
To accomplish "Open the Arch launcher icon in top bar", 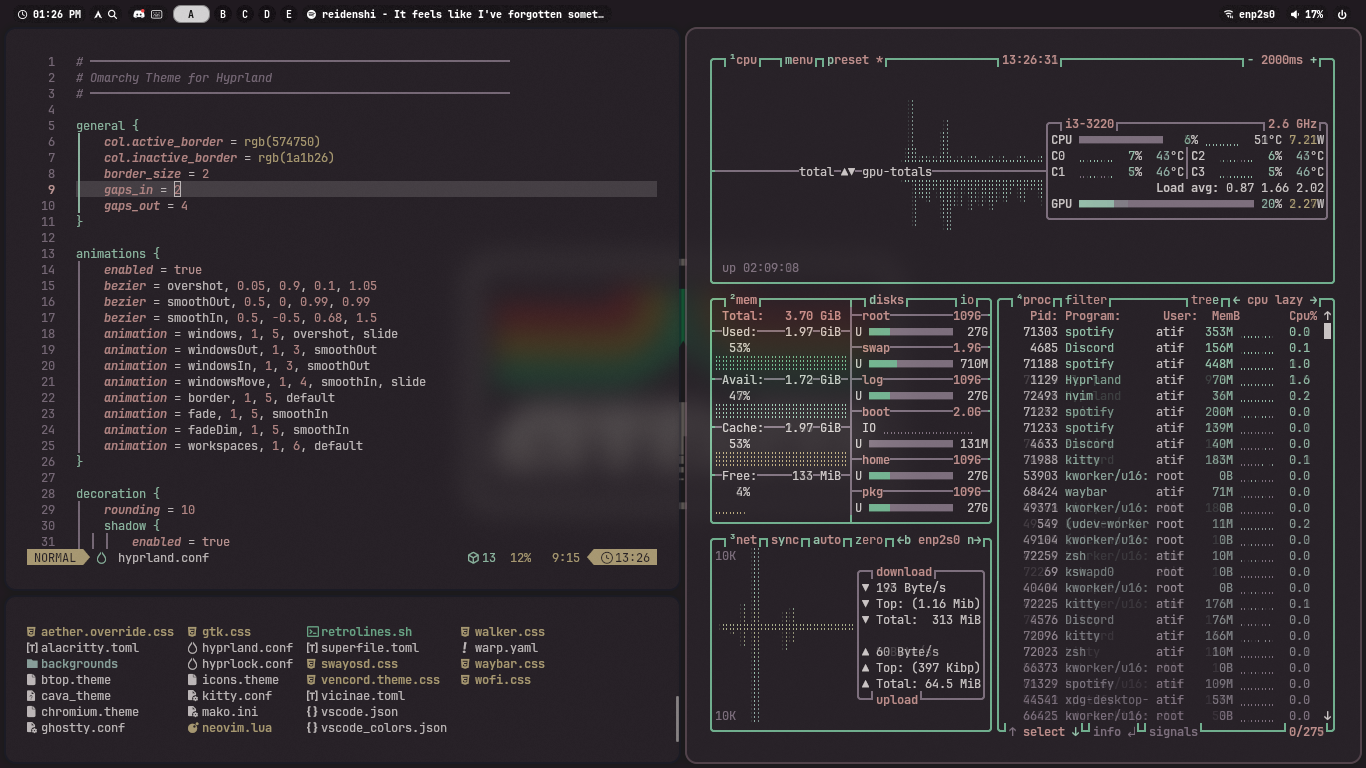I will (98, 15).
